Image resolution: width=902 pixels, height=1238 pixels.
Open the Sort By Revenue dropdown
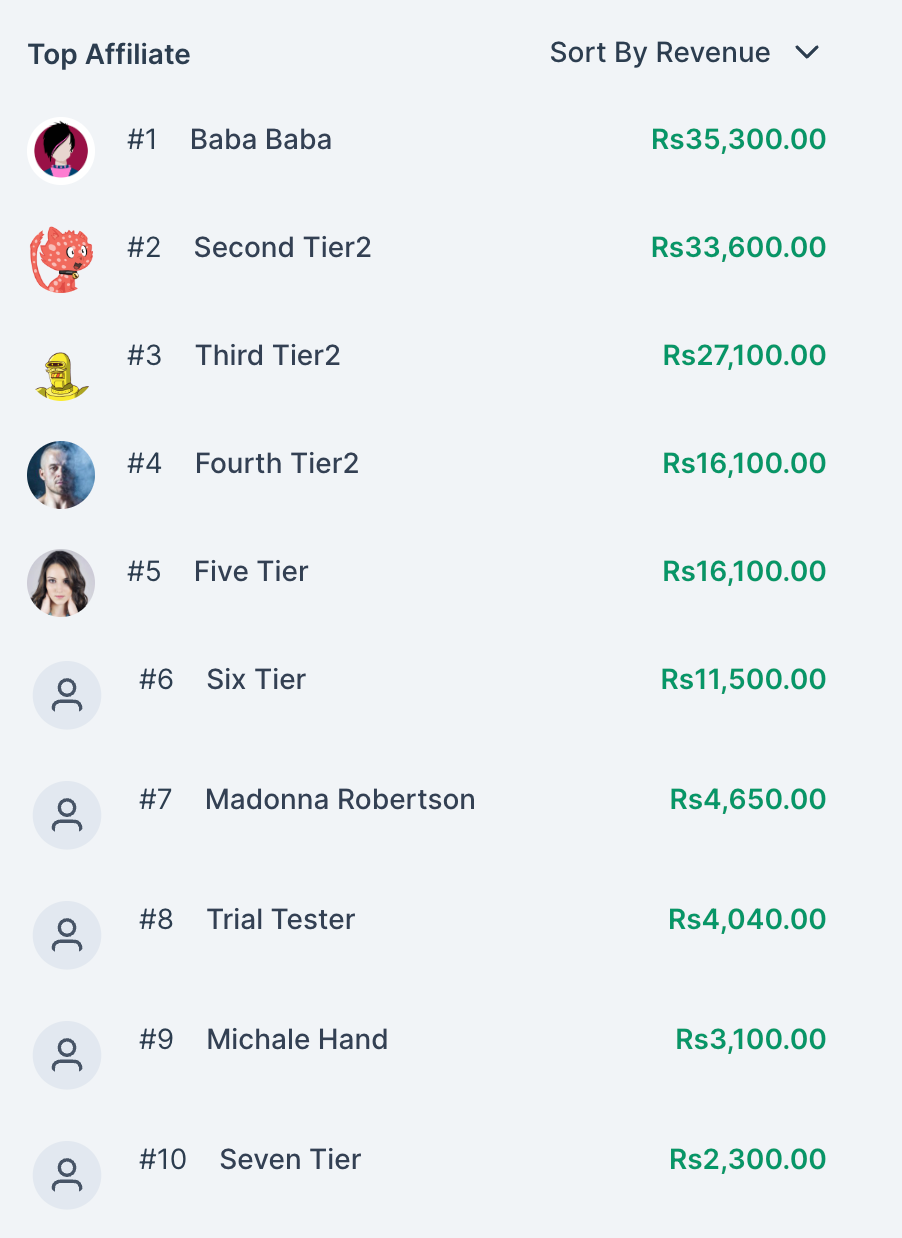[660, 53]
